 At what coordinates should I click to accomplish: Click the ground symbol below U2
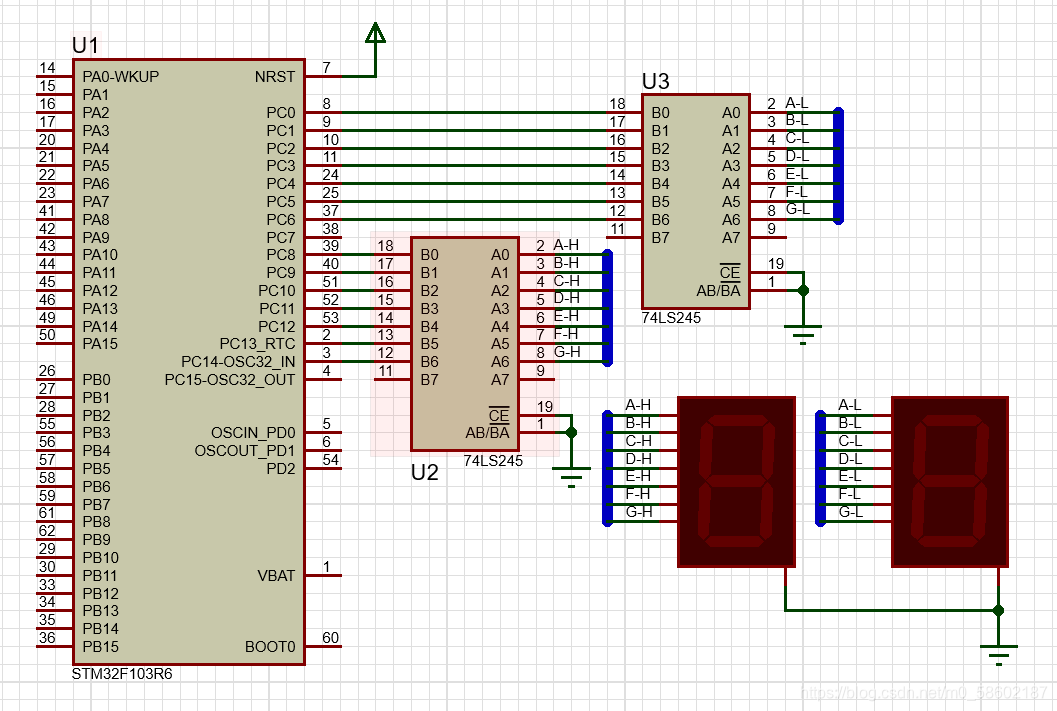pyautogui.click(x=571, y=478)
